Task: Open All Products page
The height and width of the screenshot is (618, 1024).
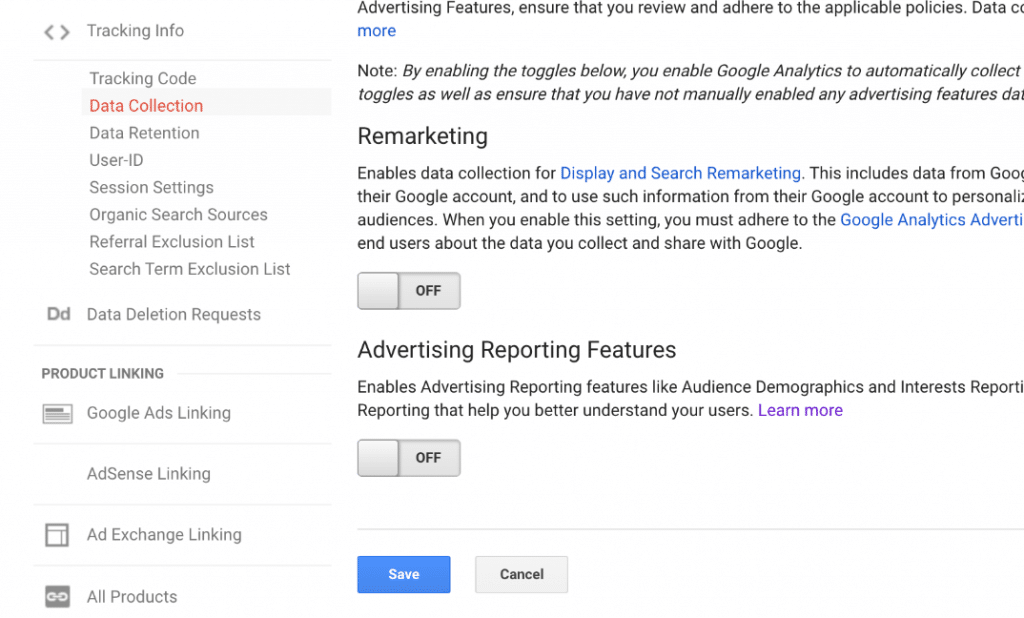Action: (132, 596)
